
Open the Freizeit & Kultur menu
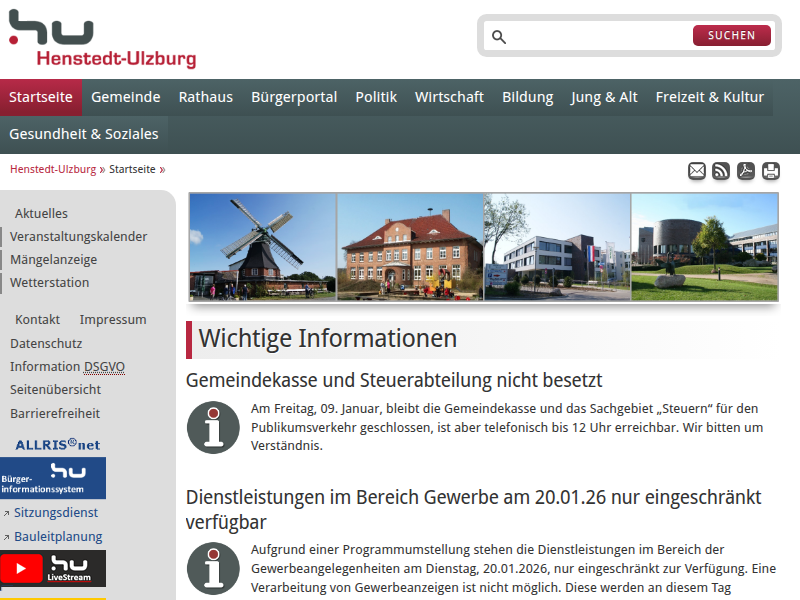[x=709, y=97]
